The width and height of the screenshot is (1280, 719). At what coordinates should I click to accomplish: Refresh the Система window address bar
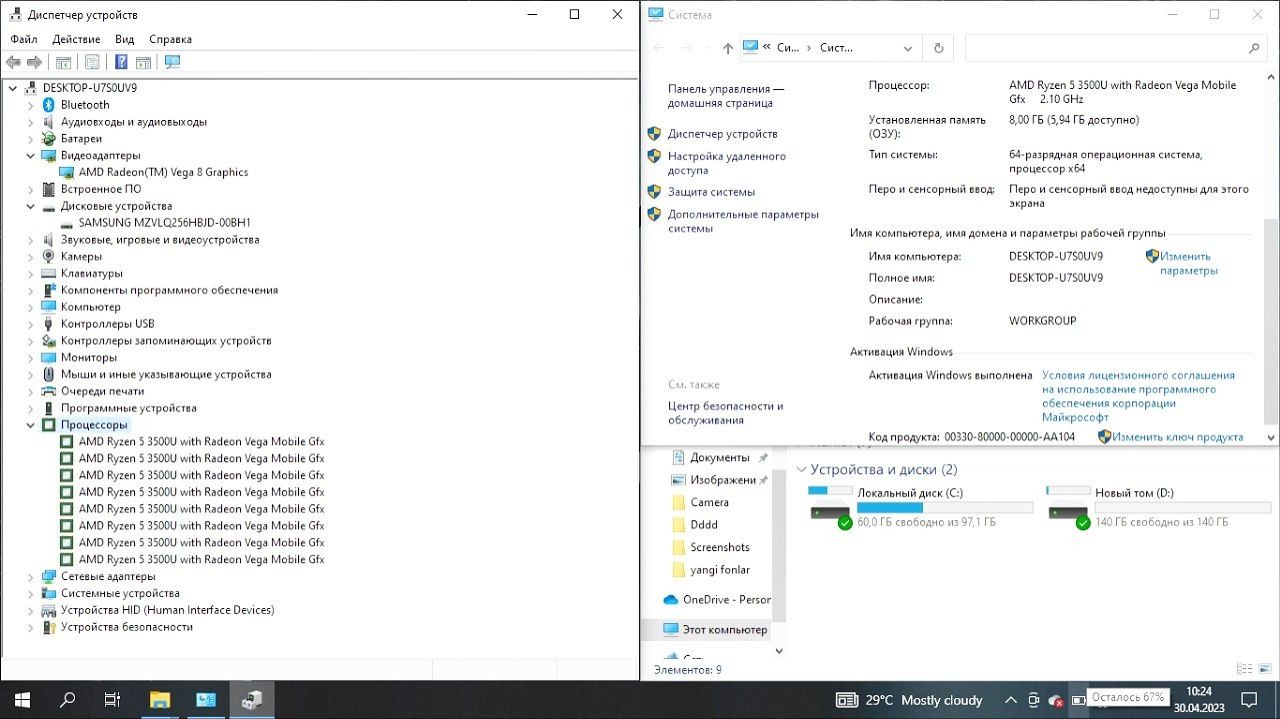(938, 48)
